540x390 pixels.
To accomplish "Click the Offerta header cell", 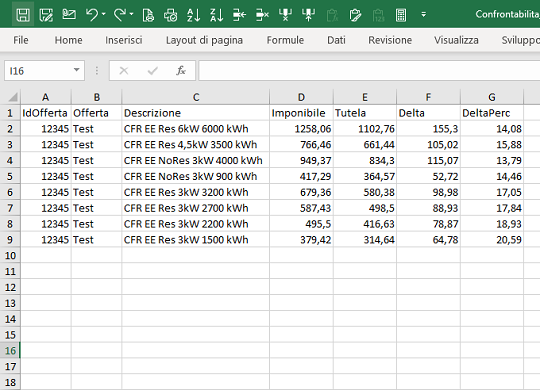I will pyautogui.click(x=96, y=113).
